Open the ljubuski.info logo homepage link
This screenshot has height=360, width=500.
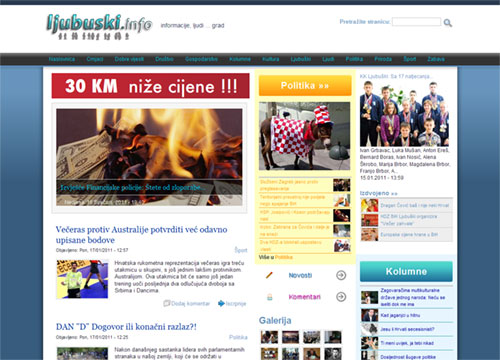coord(99,26)
